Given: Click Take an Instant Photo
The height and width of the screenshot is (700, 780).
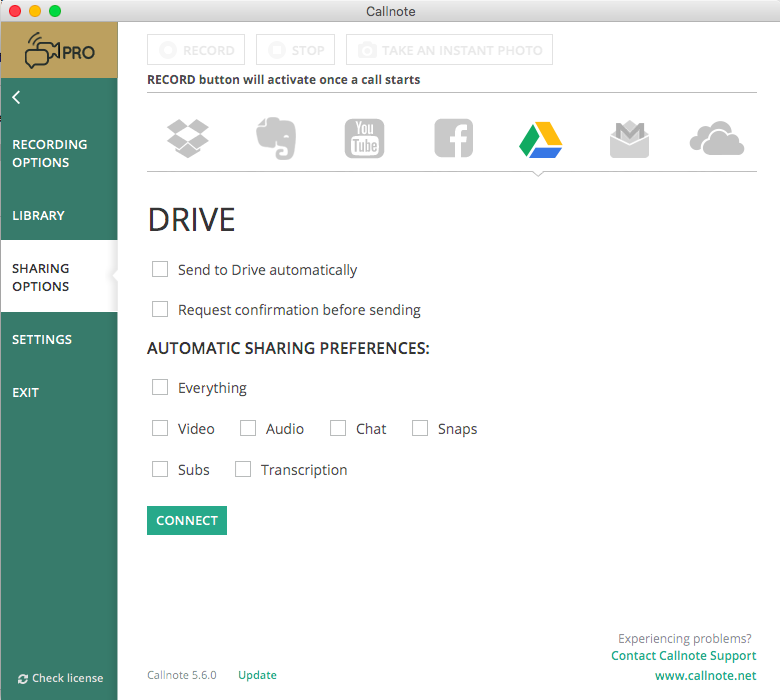Looking at the screenshot, I should coord(449,50).
